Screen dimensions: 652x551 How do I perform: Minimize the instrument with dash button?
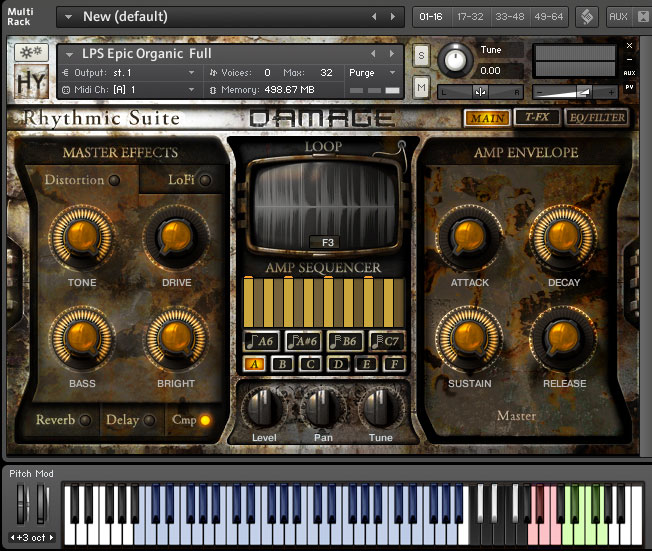[629, 59]
